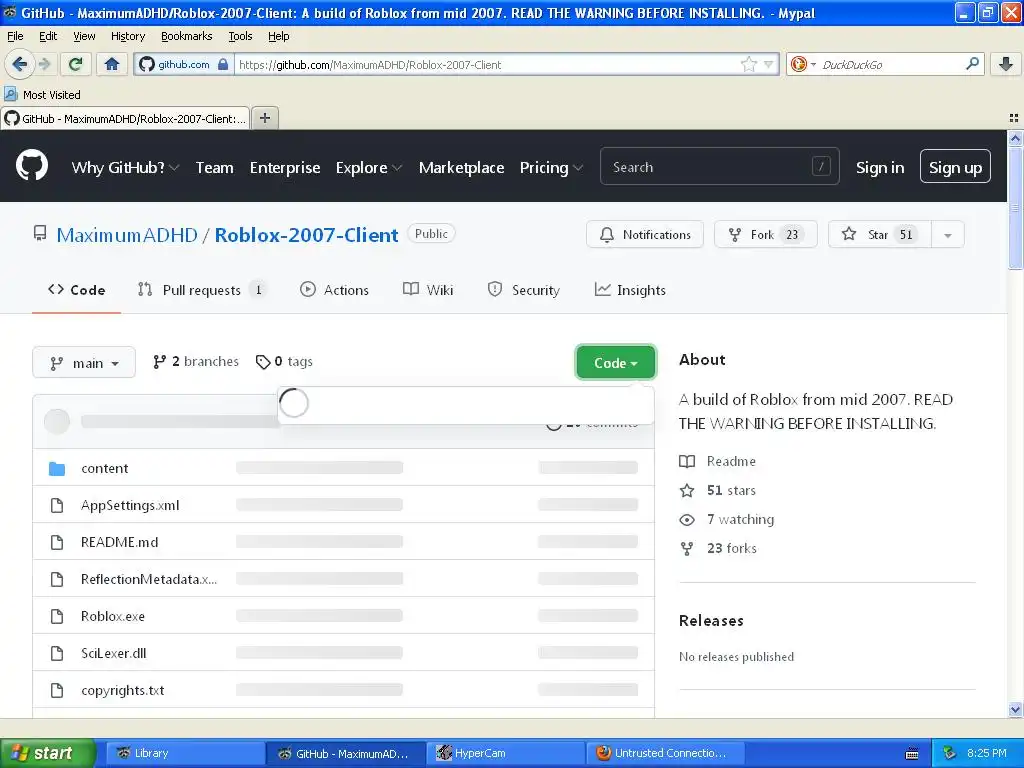Open the History menu
Screen dimensions: 1024x768
127,36
